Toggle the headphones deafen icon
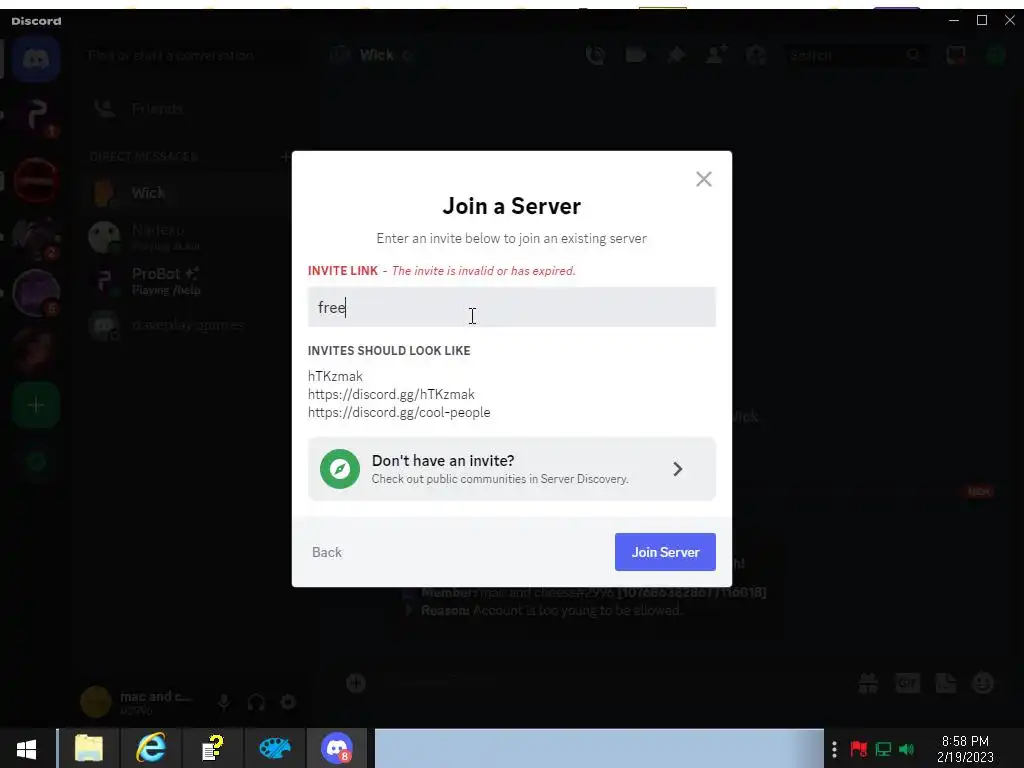1024x768 pixels. (x=256, y=702)
